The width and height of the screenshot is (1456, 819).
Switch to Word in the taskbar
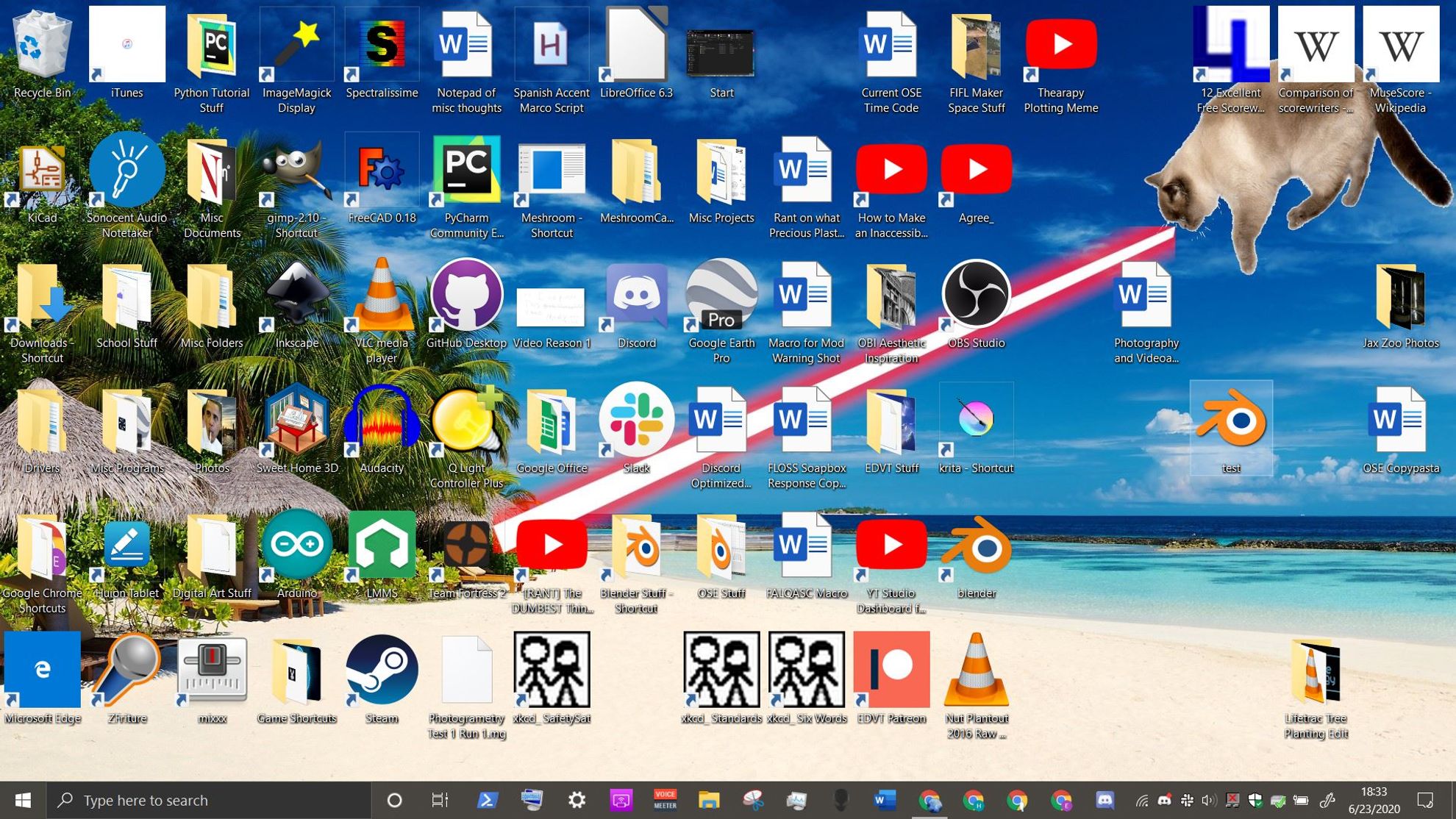tap(885, 800)
